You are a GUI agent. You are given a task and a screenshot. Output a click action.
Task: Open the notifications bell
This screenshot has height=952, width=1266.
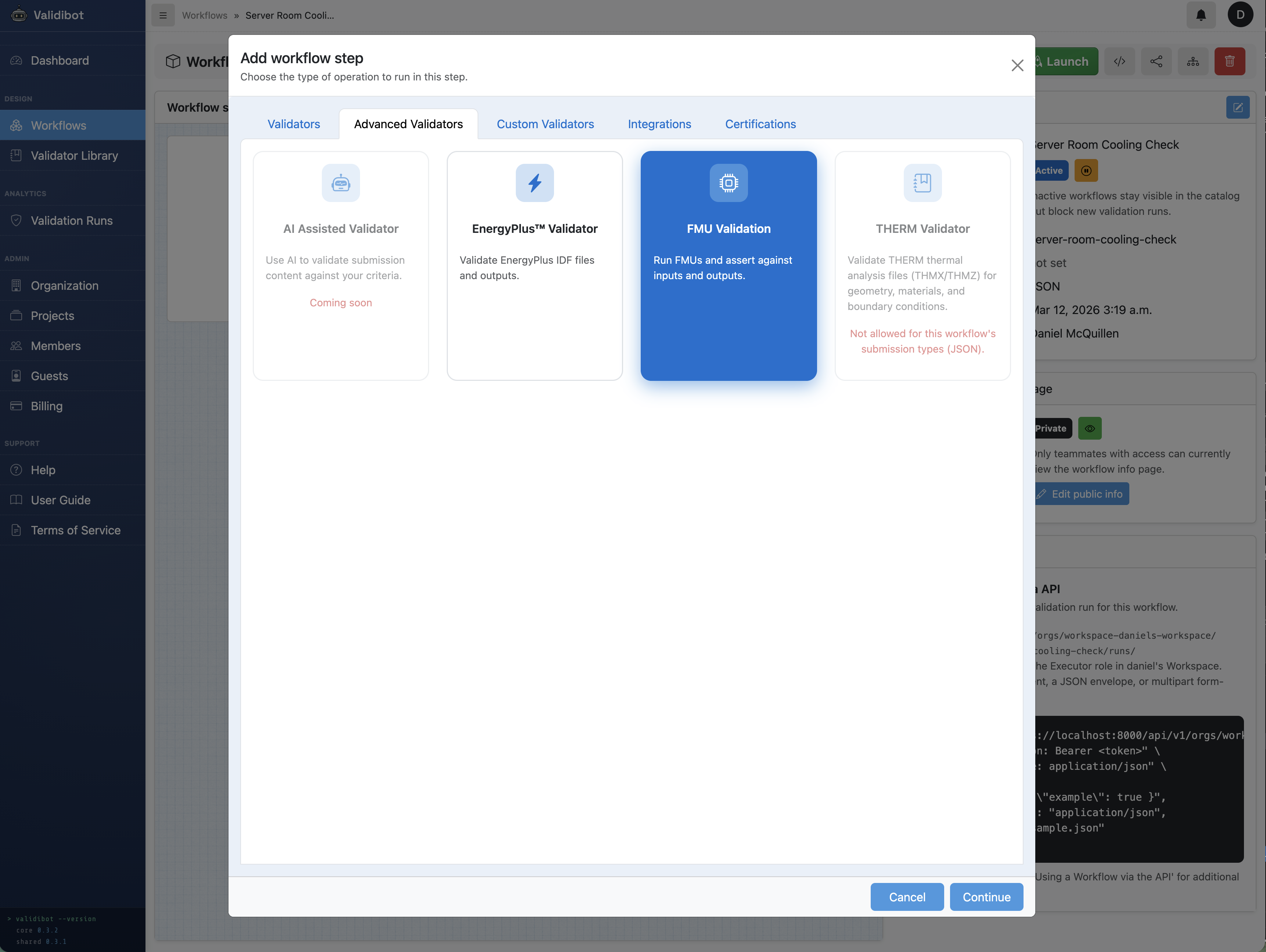click(1201, 15)
